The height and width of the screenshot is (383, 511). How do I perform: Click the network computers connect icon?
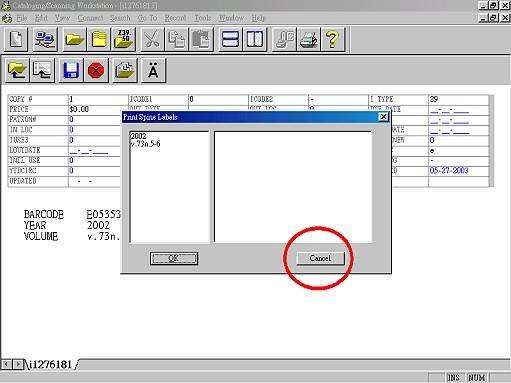45,39
